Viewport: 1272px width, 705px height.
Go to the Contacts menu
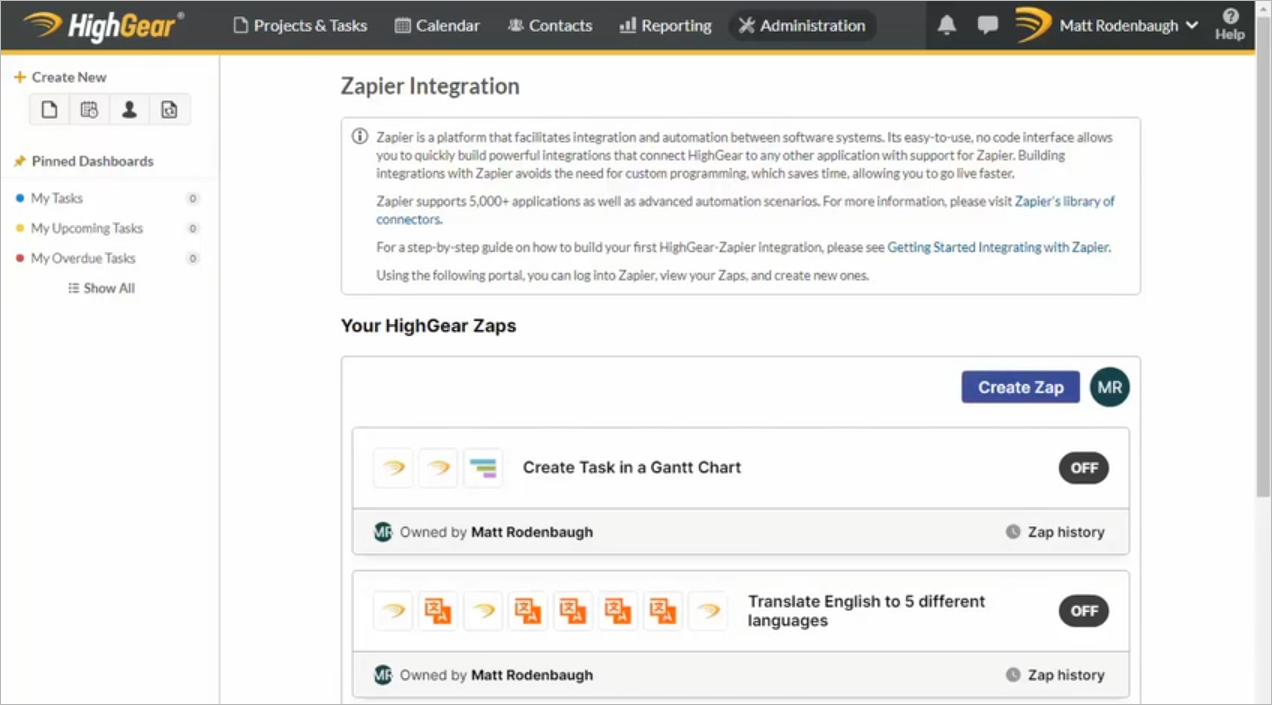[550, 26]
